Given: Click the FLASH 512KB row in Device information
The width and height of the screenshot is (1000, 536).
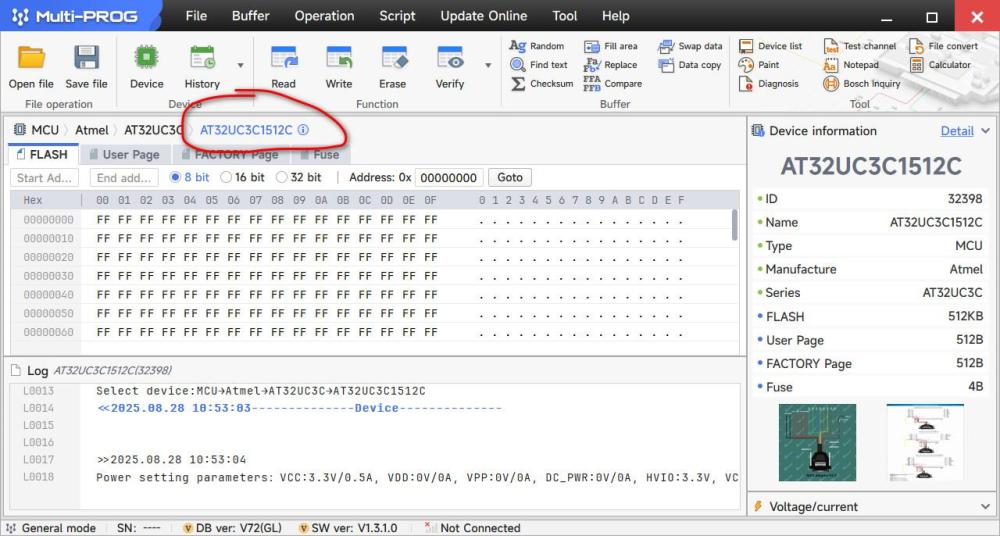Looking at the screenshot, I should coord(870,316).
